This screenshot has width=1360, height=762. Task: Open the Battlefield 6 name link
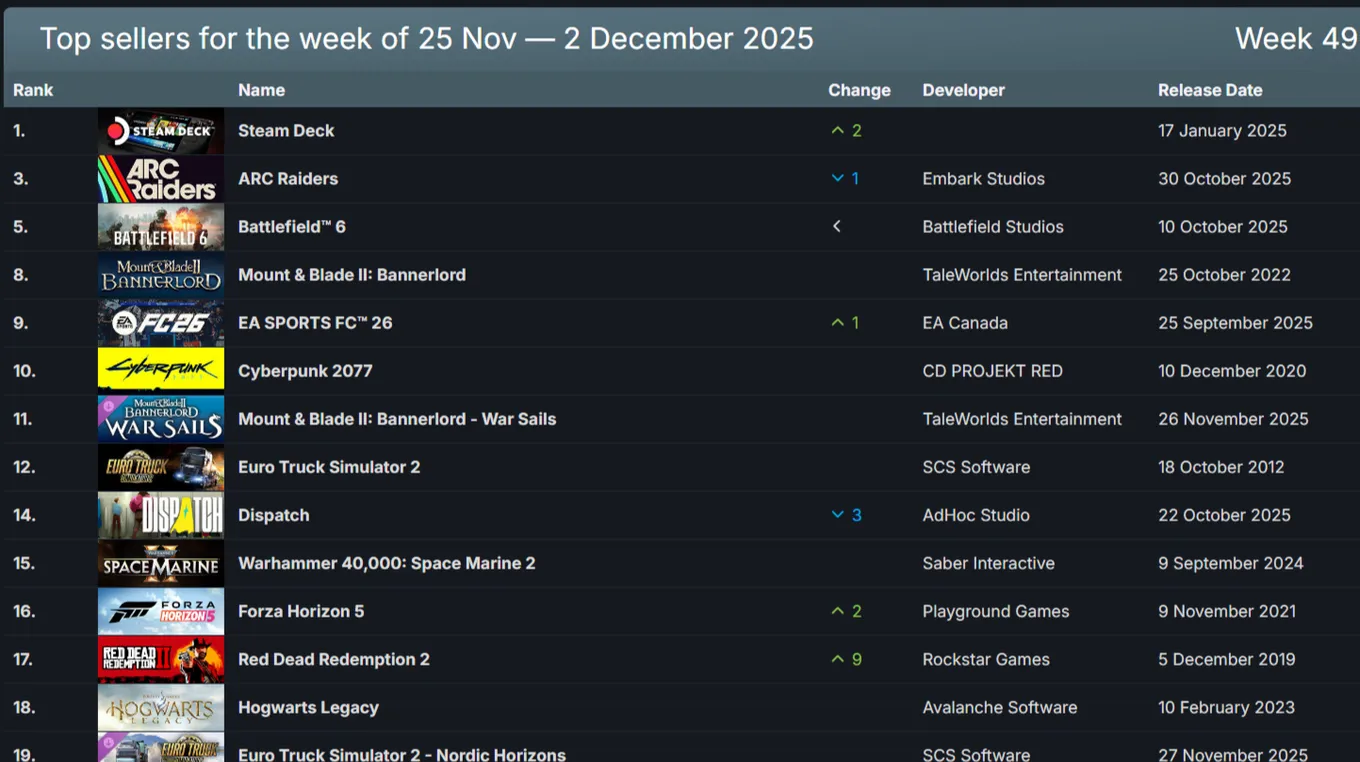[x=292, y=227]
